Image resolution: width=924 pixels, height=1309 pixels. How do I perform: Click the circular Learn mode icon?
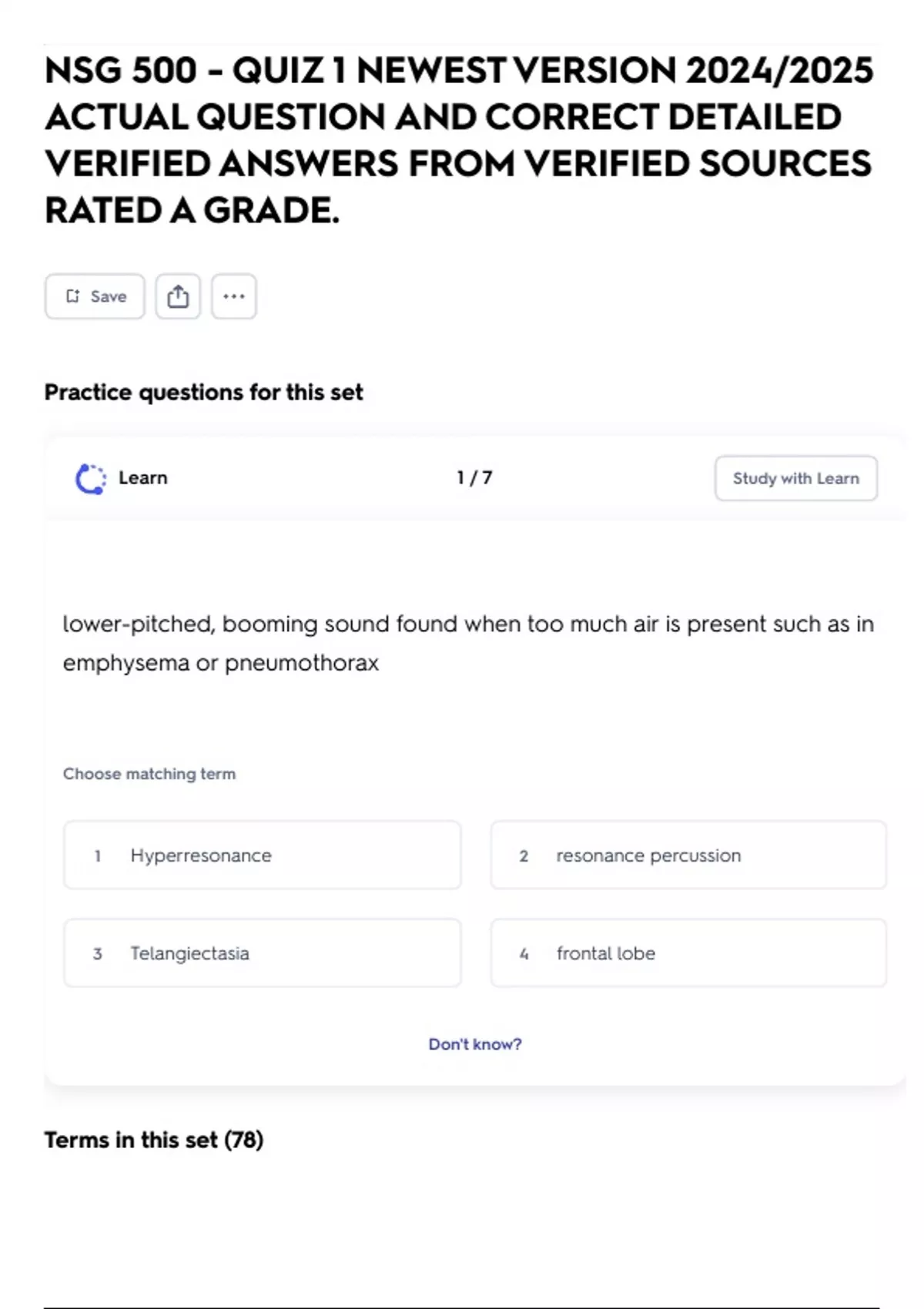point(91,479)
